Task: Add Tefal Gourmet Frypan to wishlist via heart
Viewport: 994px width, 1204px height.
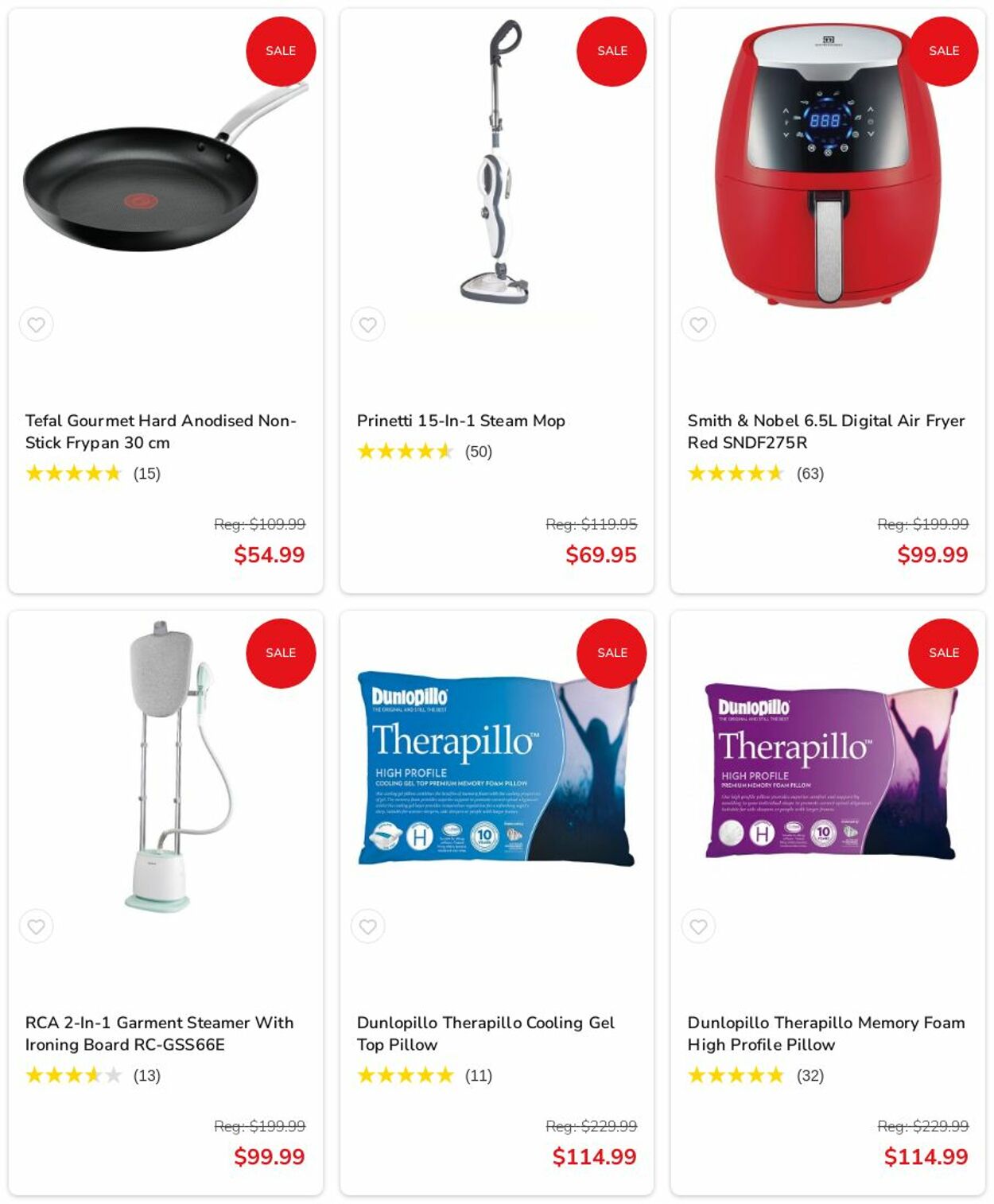Action: point(36,324)
